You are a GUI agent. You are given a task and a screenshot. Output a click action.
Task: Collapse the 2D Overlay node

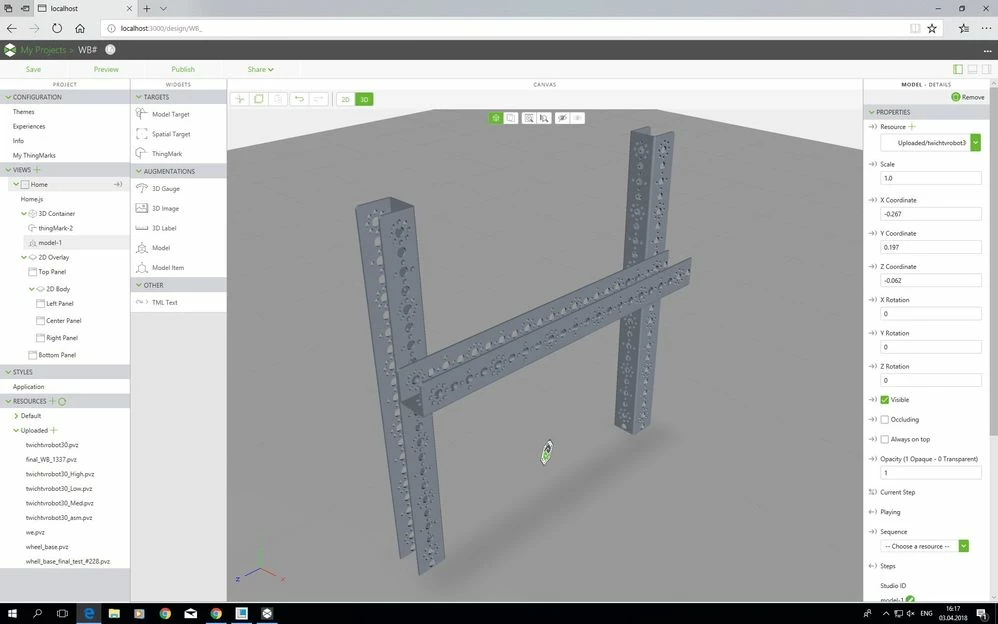(24, 258)
